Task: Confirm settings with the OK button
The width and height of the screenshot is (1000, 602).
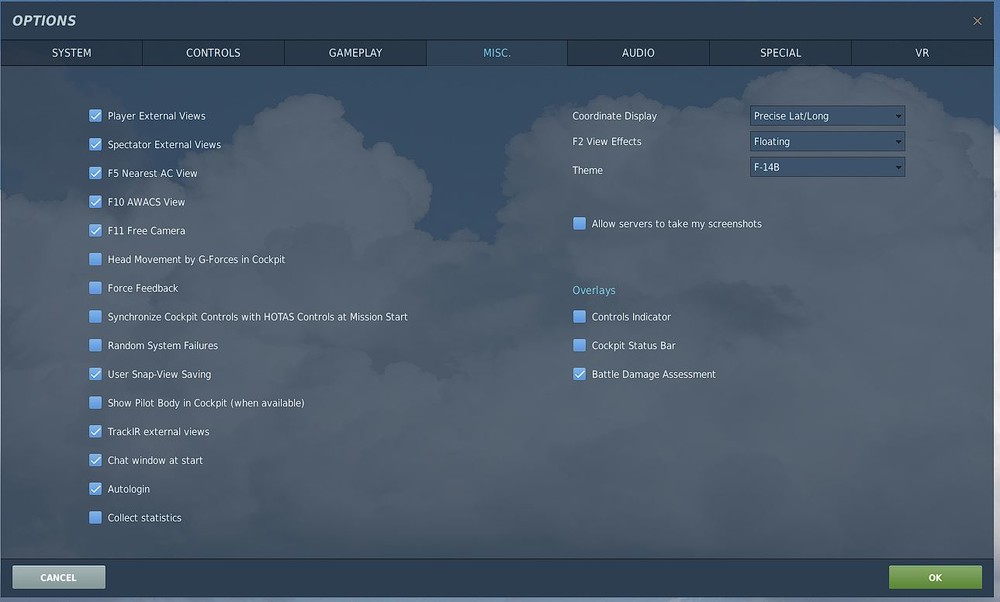Action: pos(935,577)
